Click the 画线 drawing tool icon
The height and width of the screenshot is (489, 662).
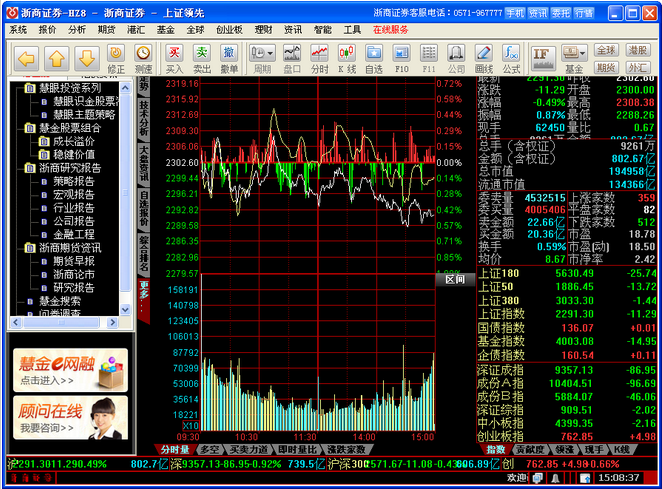[484, 57]
